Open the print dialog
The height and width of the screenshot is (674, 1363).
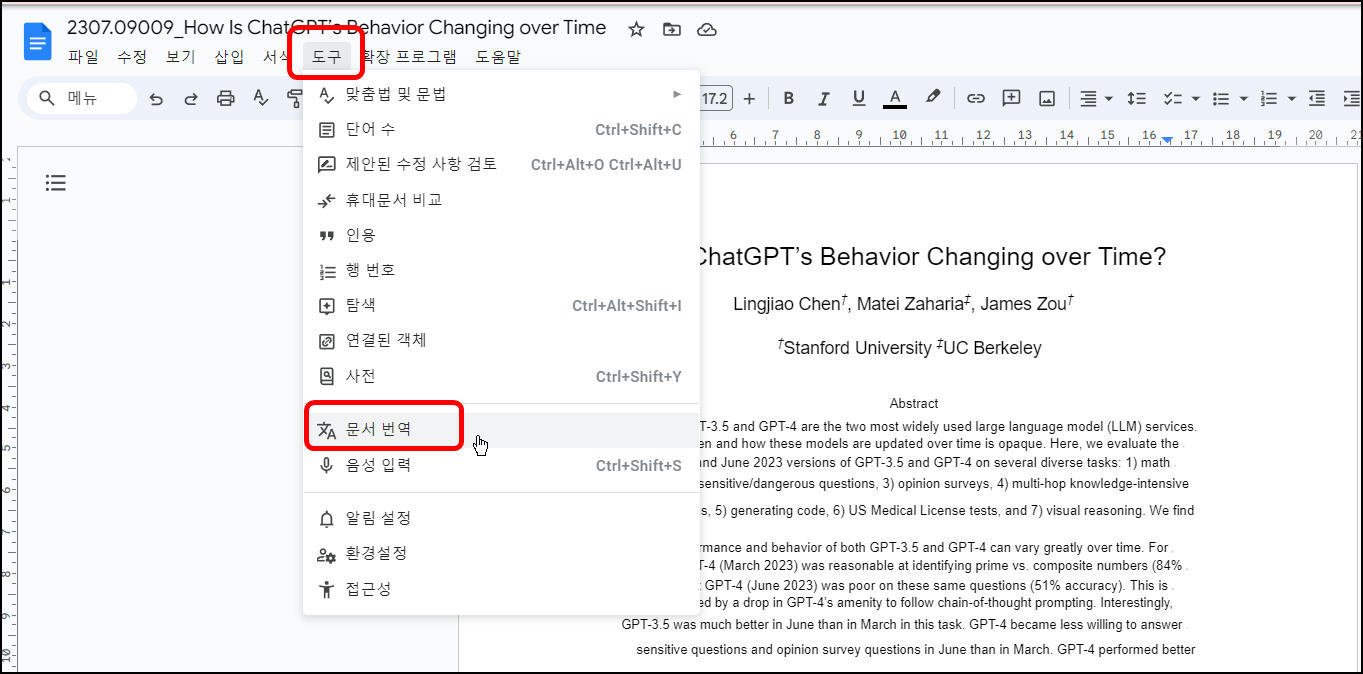(x=225, y=97)
